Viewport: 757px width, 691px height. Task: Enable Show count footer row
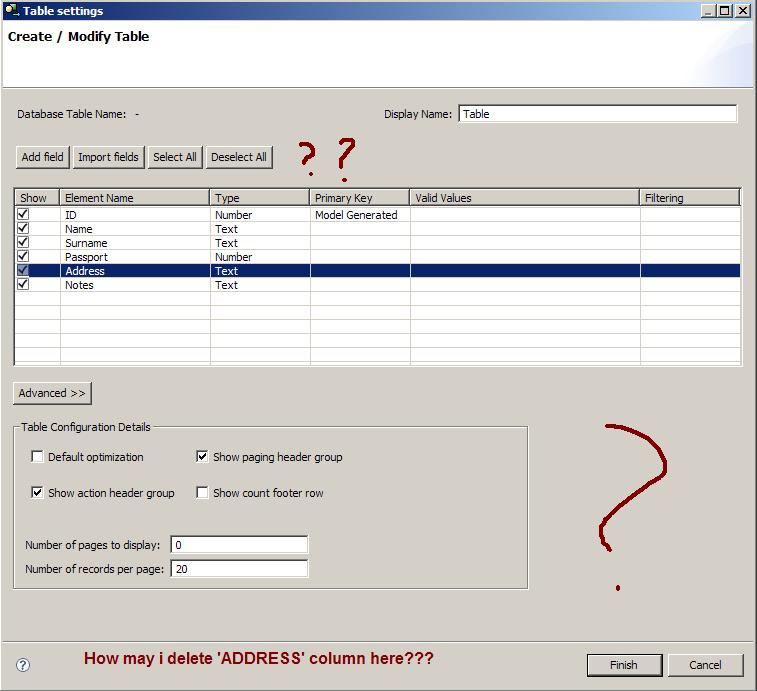203,493
